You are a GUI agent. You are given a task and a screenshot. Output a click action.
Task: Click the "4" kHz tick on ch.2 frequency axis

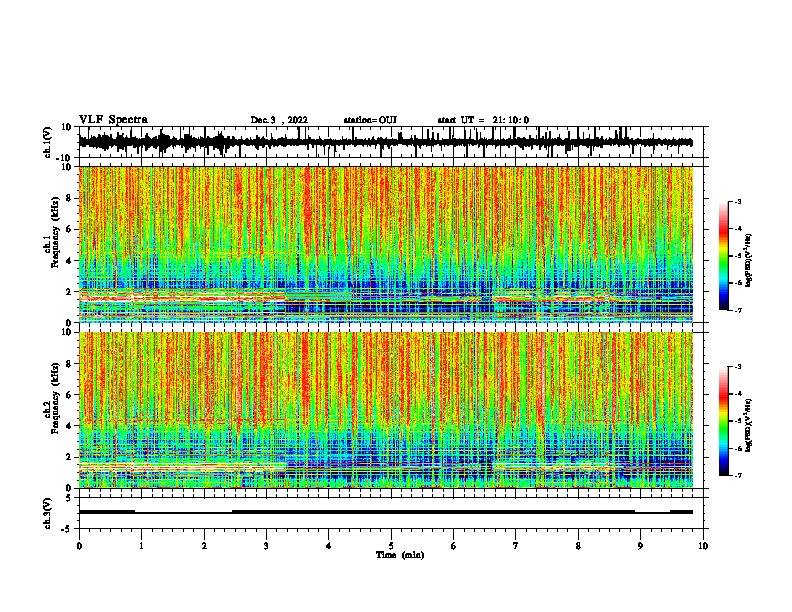click(x=69, y=426)
